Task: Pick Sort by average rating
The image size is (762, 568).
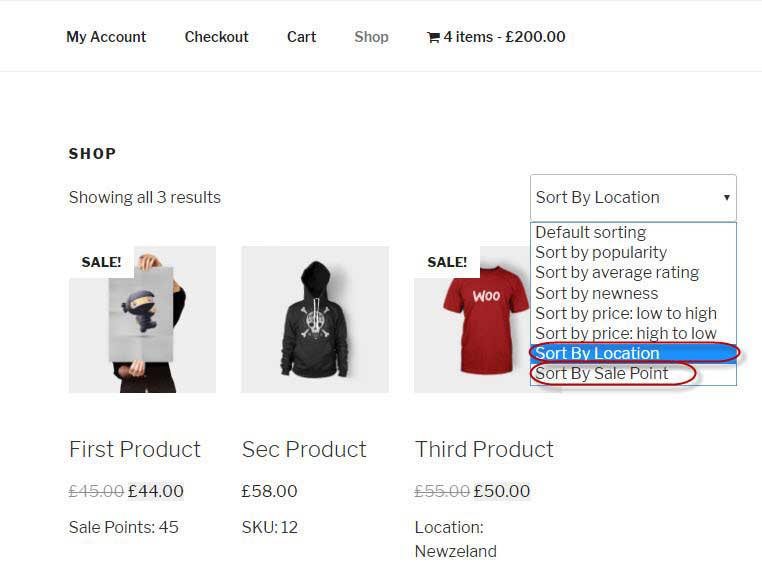Action: (x=617, y=272)
